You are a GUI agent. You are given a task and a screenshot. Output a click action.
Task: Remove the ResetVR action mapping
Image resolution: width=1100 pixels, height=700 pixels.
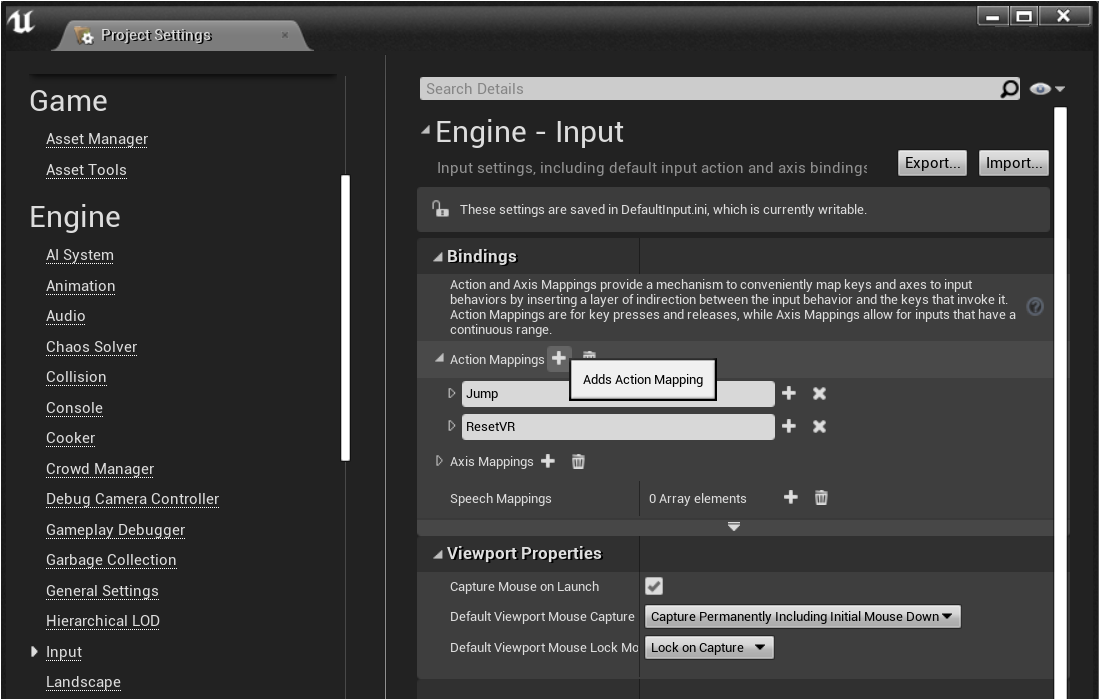[x=819, y=427]
